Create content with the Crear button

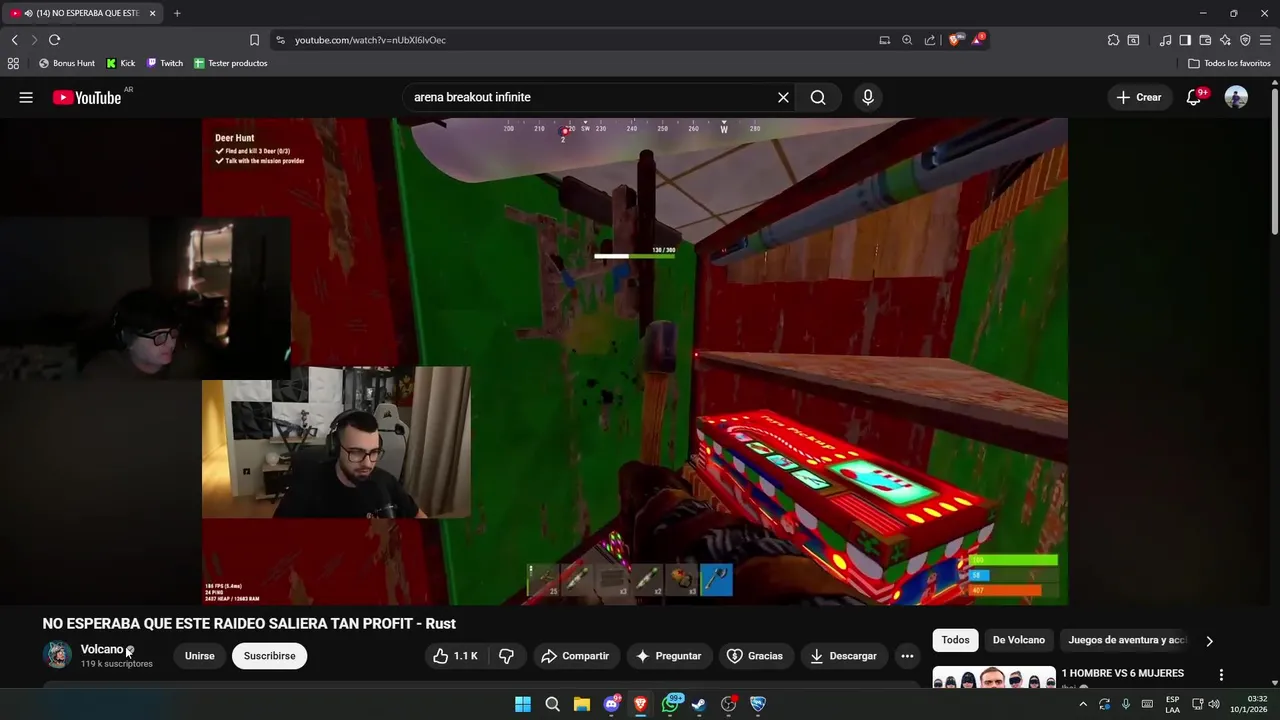(x=1139, y=97)
